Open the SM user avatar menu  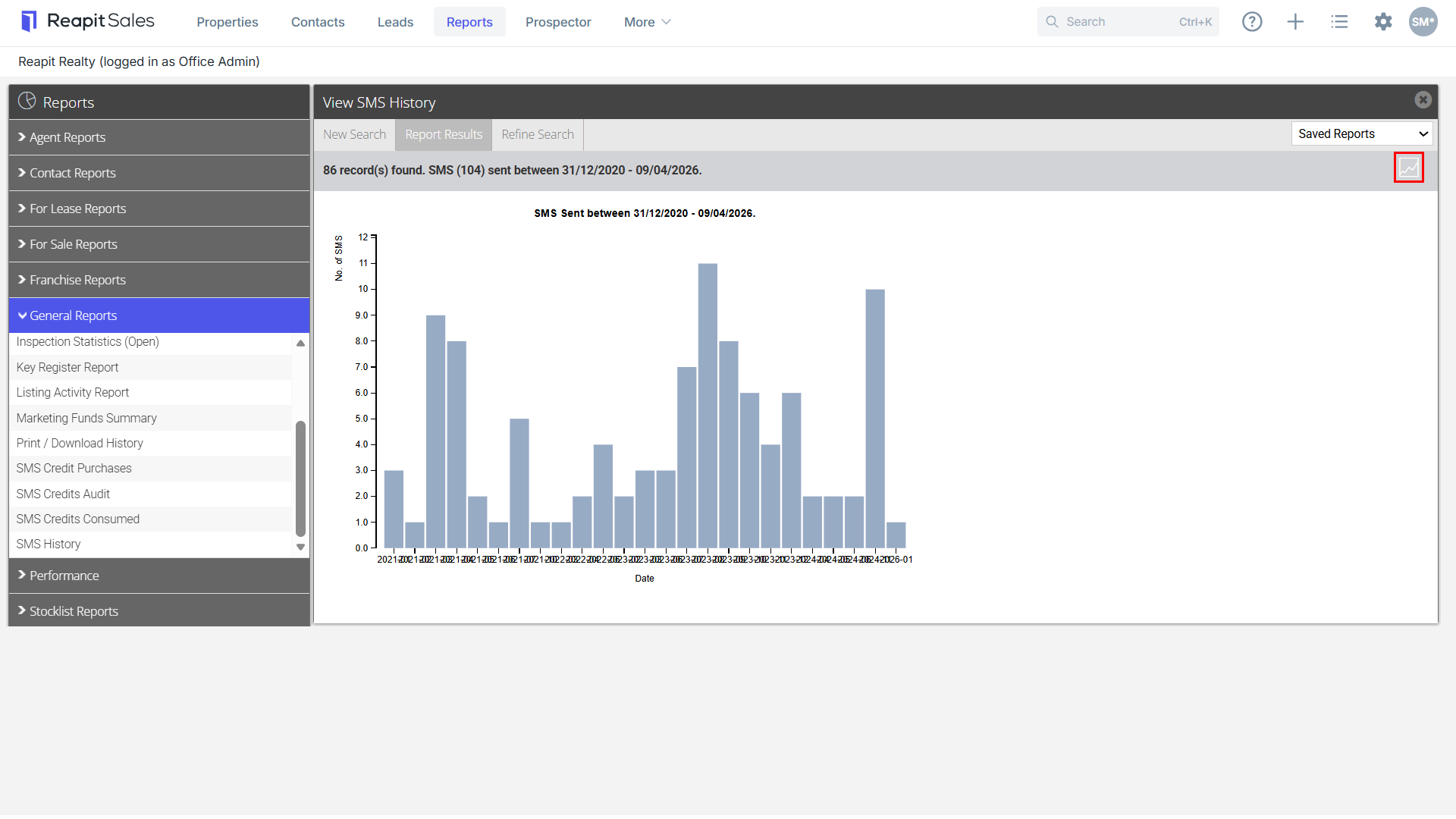coord(1423,22)
